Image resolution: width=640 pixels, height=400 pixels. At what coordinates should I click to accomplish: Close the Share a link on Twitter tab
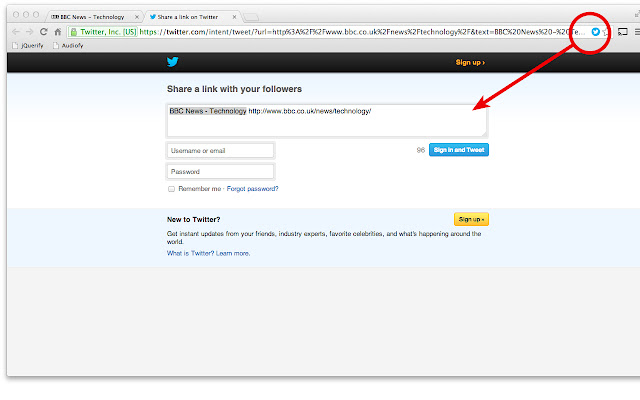point(234,17)
